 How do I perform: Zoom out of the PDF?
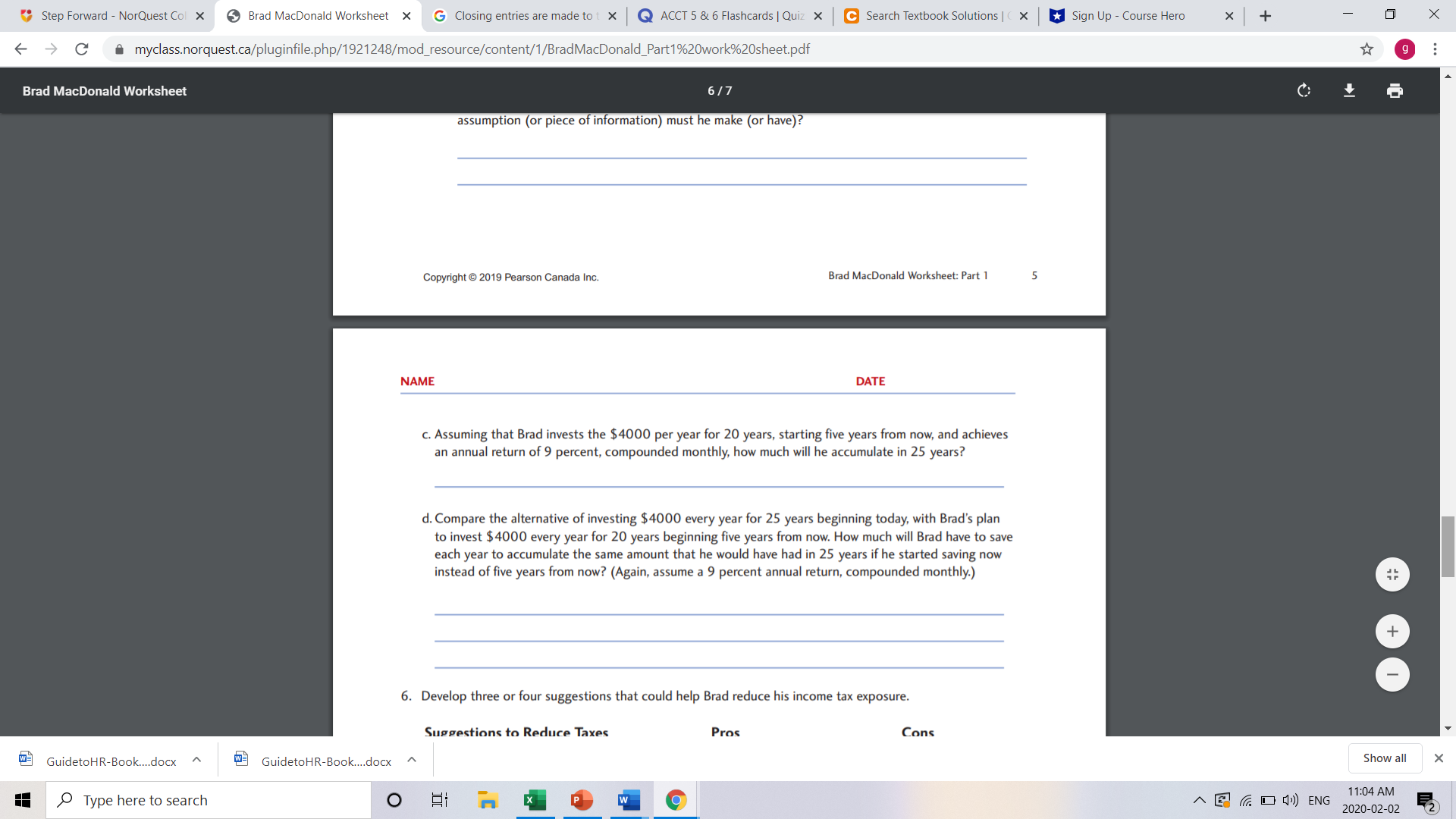(1392, 675)
